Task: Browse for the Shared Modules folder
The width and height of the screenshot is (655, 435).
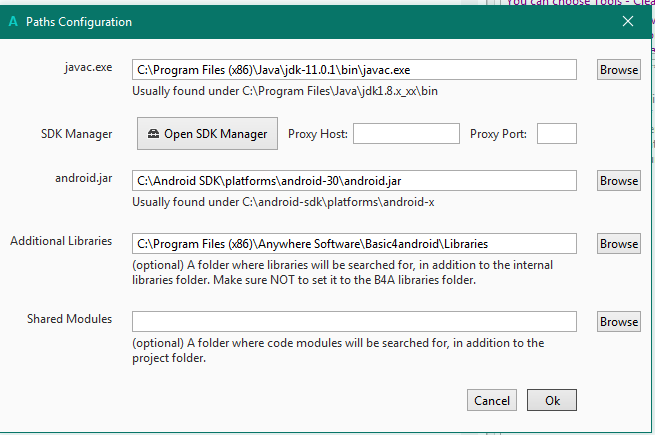Action: point(618,322)
